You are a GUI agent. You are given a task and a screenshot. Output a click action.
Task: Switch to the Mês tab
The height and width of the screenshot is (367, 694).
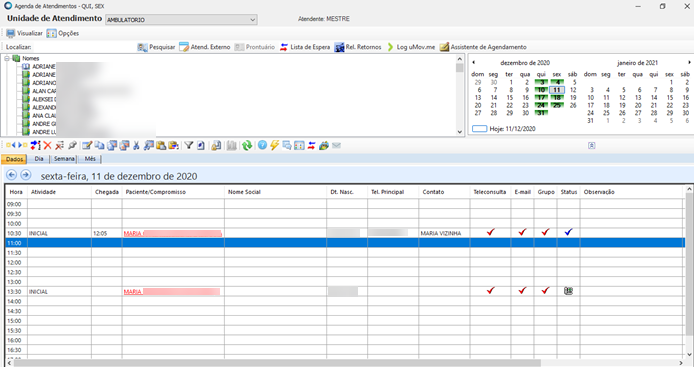pyautogui.click(x=90, y=159)
